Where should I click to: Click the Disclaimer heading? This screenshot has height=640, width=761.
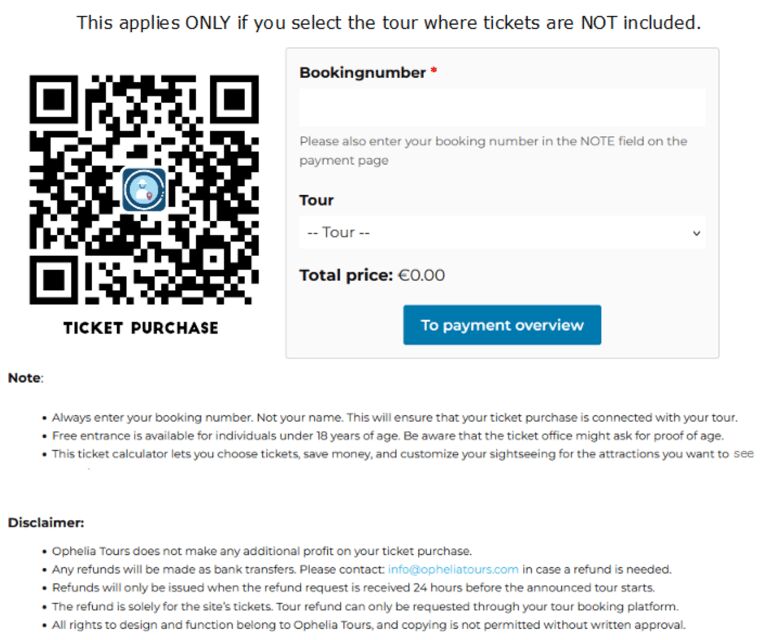[46, 522]
